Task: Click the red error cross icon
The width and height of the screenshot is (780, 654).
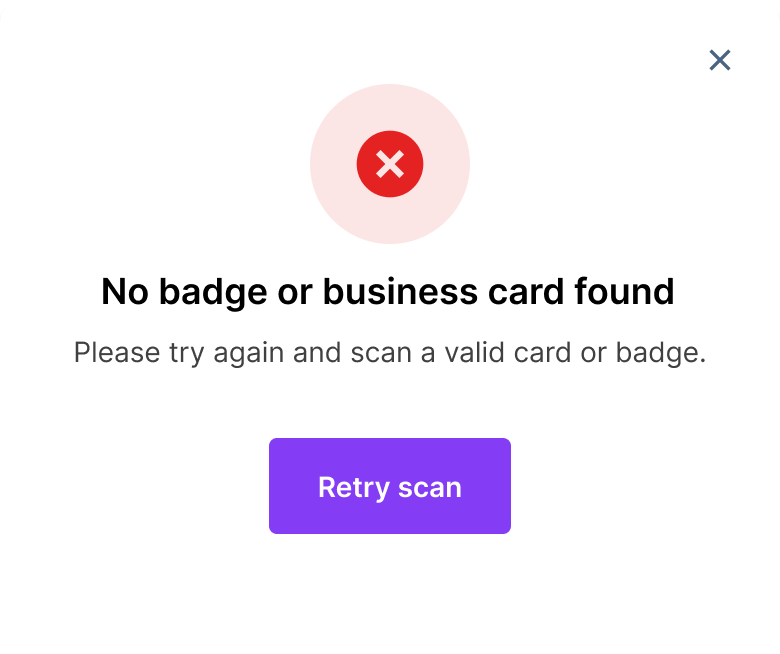Action: point(390,163)
